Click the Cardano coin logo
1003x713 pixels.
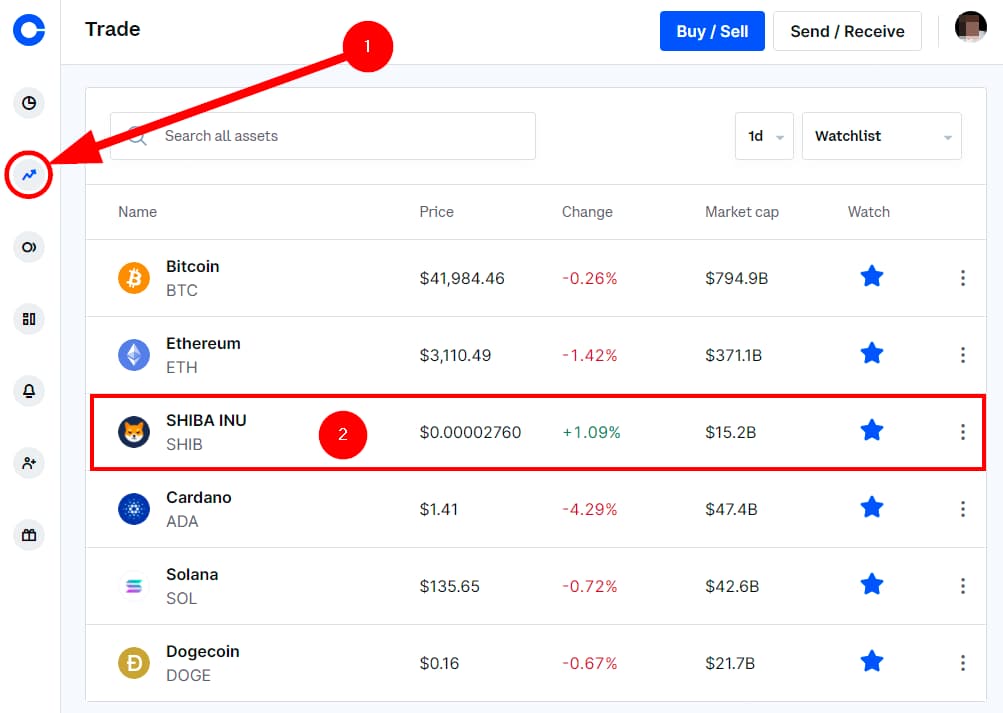(x=134, y=509)
